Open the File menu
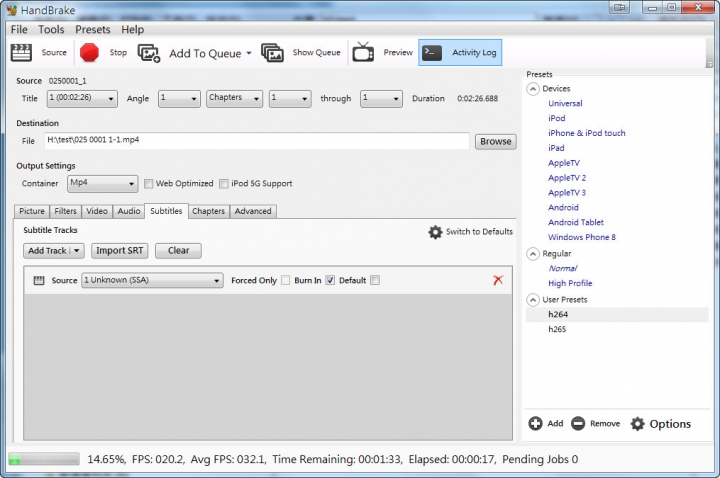Viewport: 720px width, 478px height. (x=19, y=29)
